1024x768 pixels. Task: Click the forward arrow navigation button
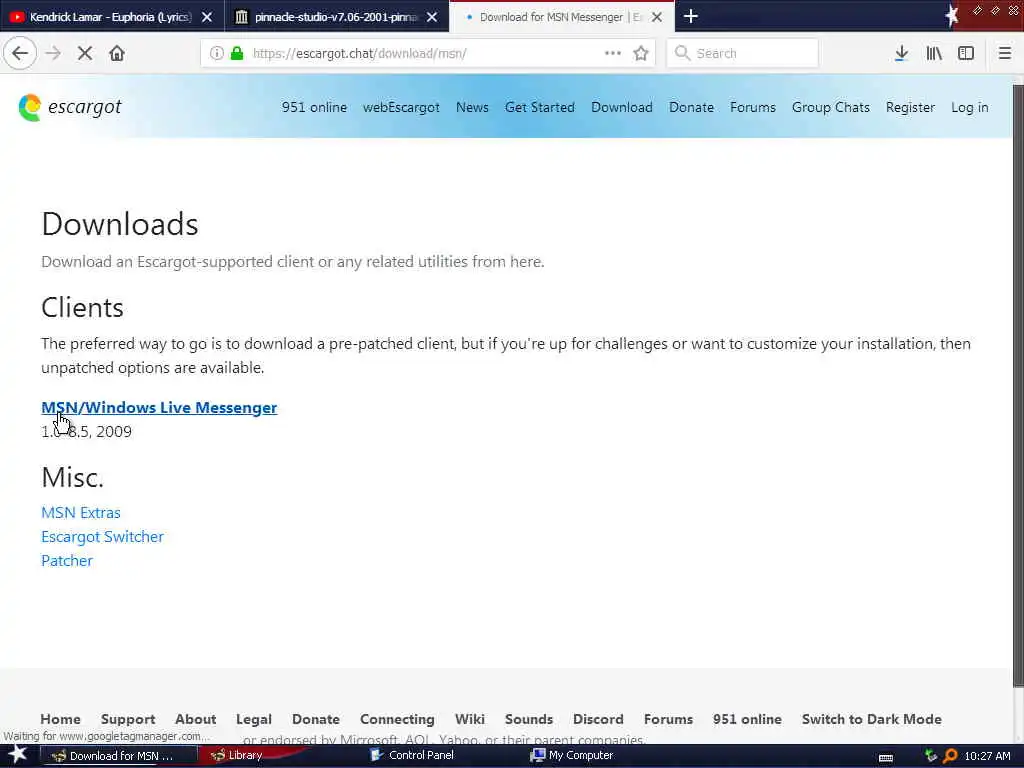(x=54, y=53)
